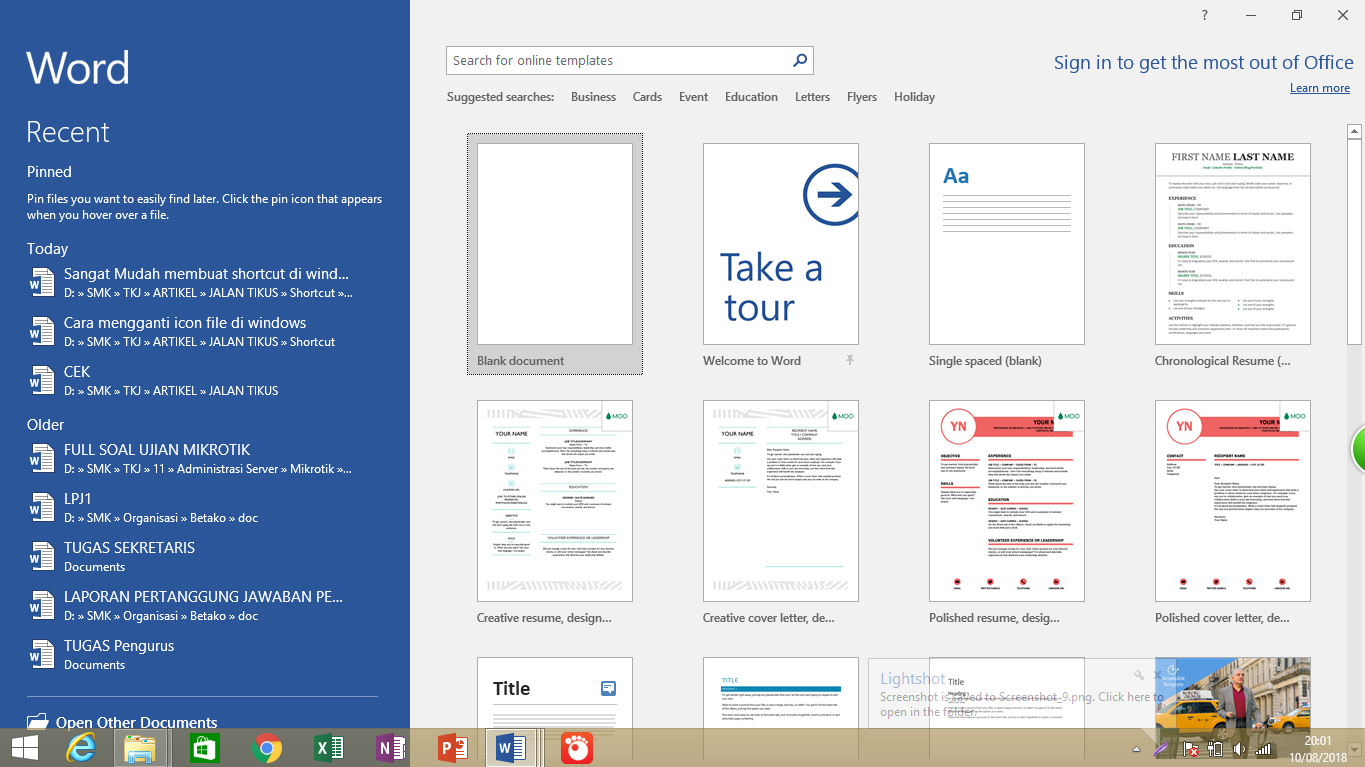This screenshot has height=767, width=1365.
Task: Open the Blank document template
Action: (x=555, y=245)
